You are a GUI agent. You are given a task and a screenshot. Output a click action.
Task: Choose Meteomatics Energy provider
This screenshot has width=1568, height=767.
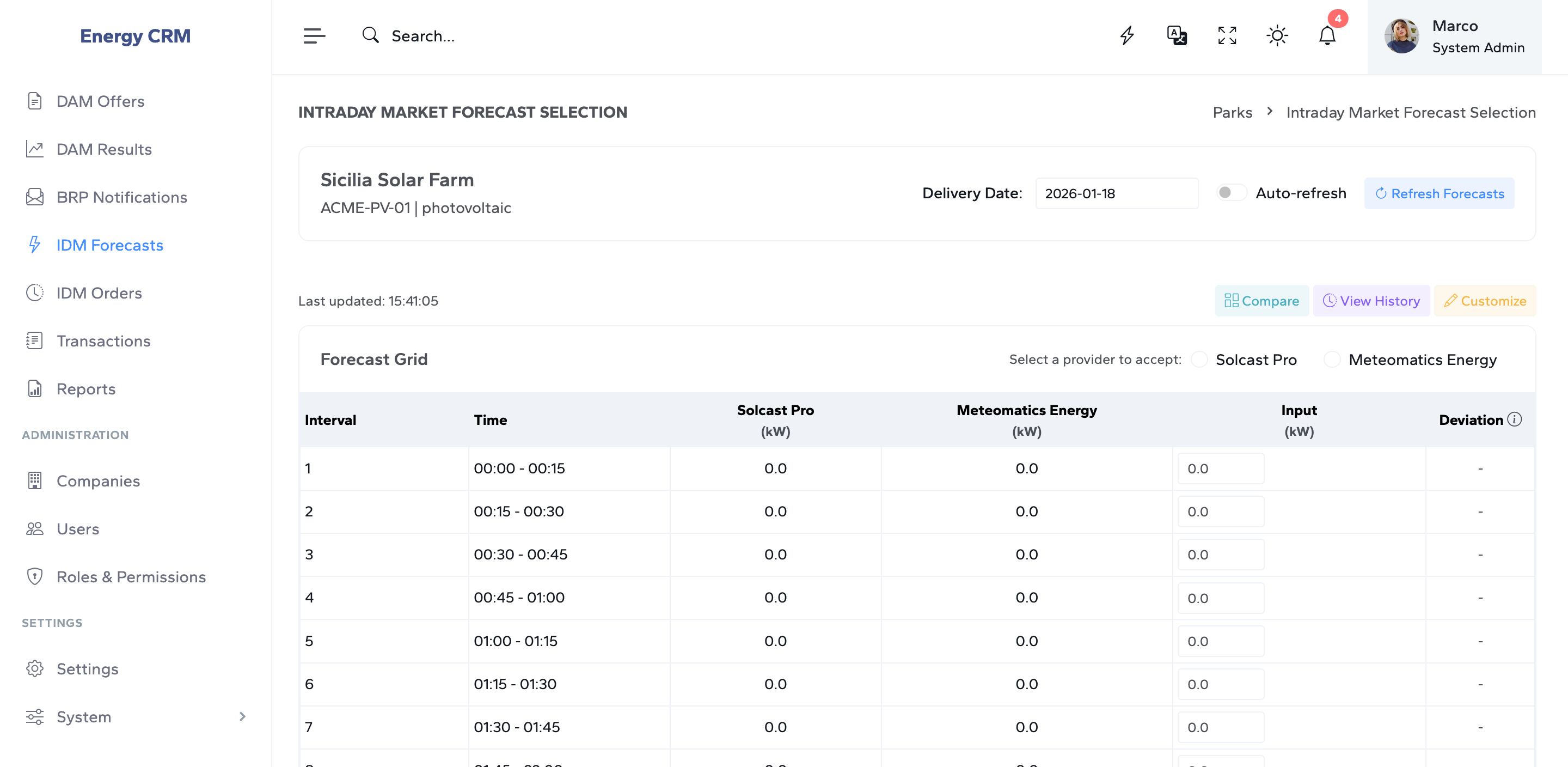pyautogui.click(x=1332, y=360)
